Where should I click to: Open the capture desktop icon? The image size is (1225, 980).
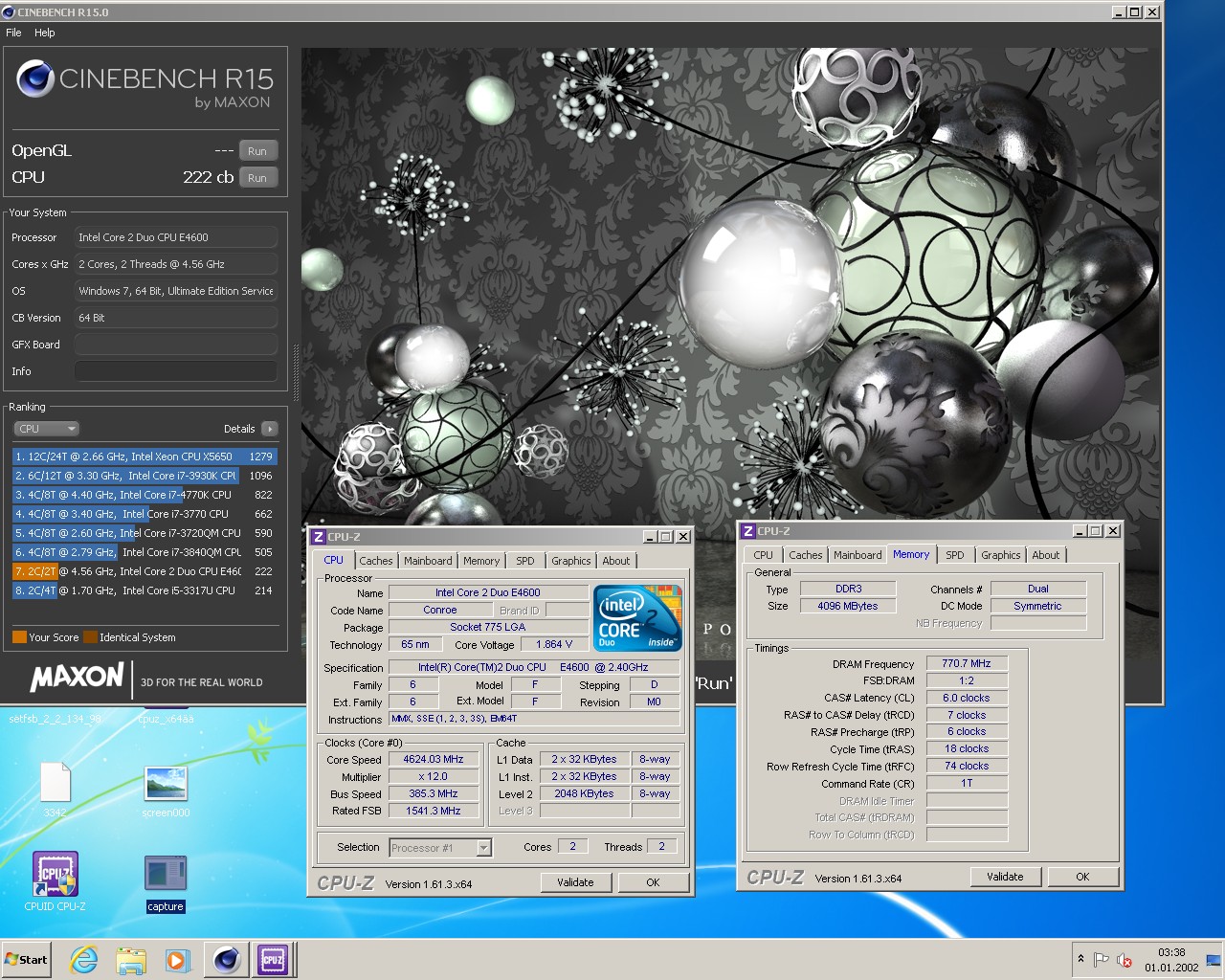166,883
